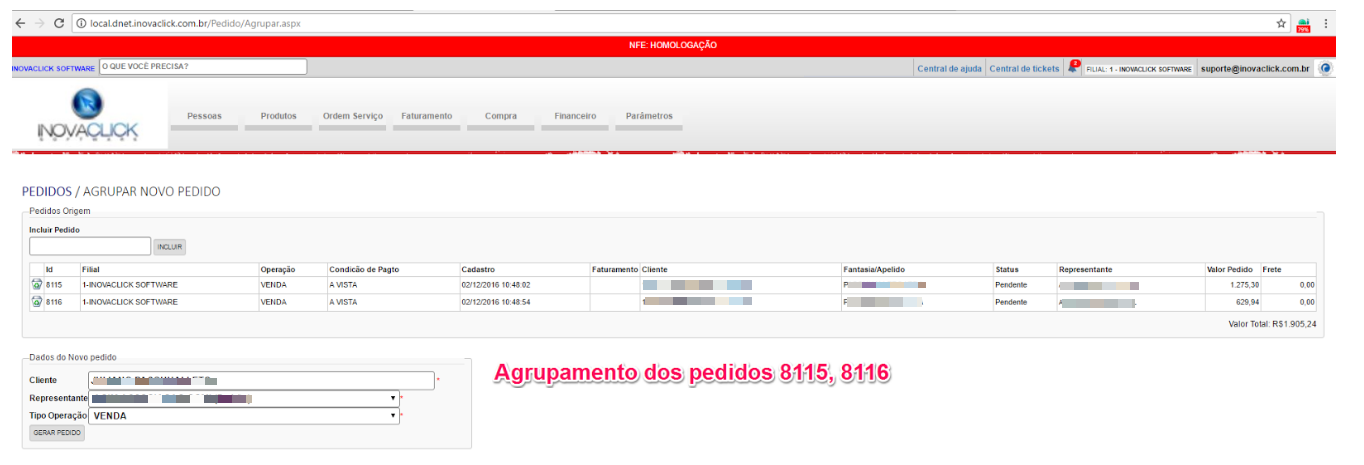Open the Financeiro menu
Viewport: 1364px width, 465px height.
click(575, 116)
